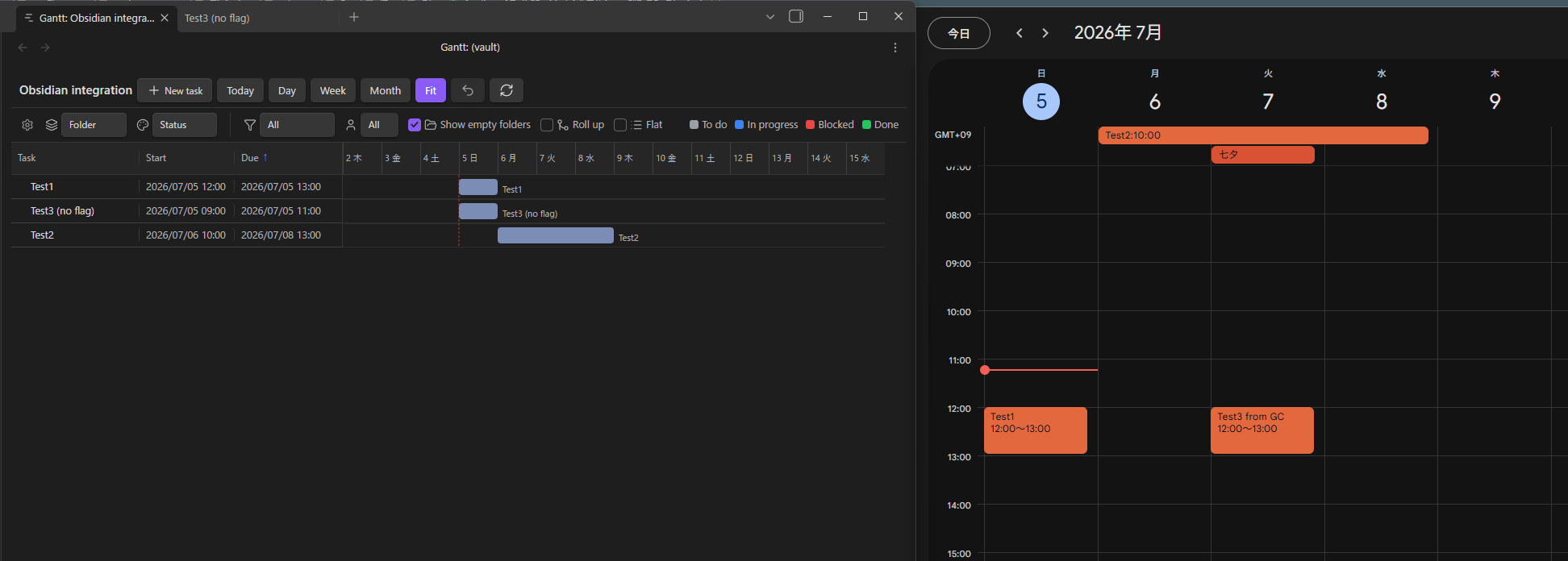The height and width of the screenshot is (561, 1568).
Task: Click the Done legend swatch
Action: tap(866, 125)
